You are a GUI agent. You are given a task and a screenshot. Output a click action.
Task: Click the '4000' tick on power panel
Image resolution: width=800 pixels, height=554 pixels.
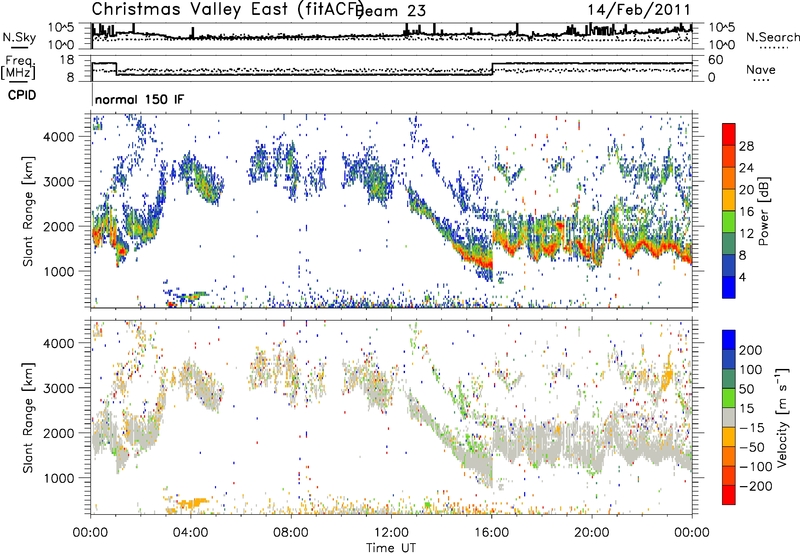(59, 137)
